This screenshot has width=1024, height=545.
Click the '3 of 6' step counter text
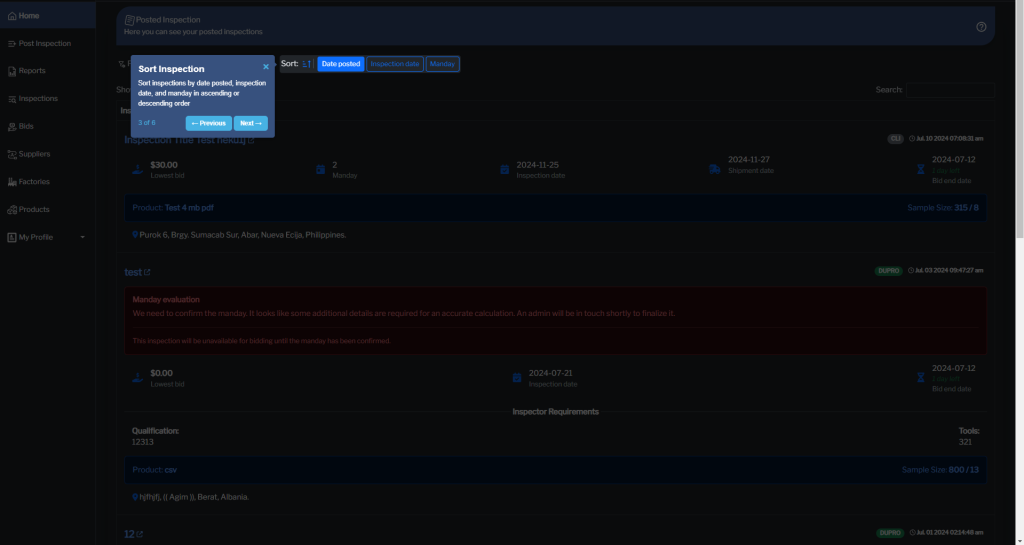[147, 123]
